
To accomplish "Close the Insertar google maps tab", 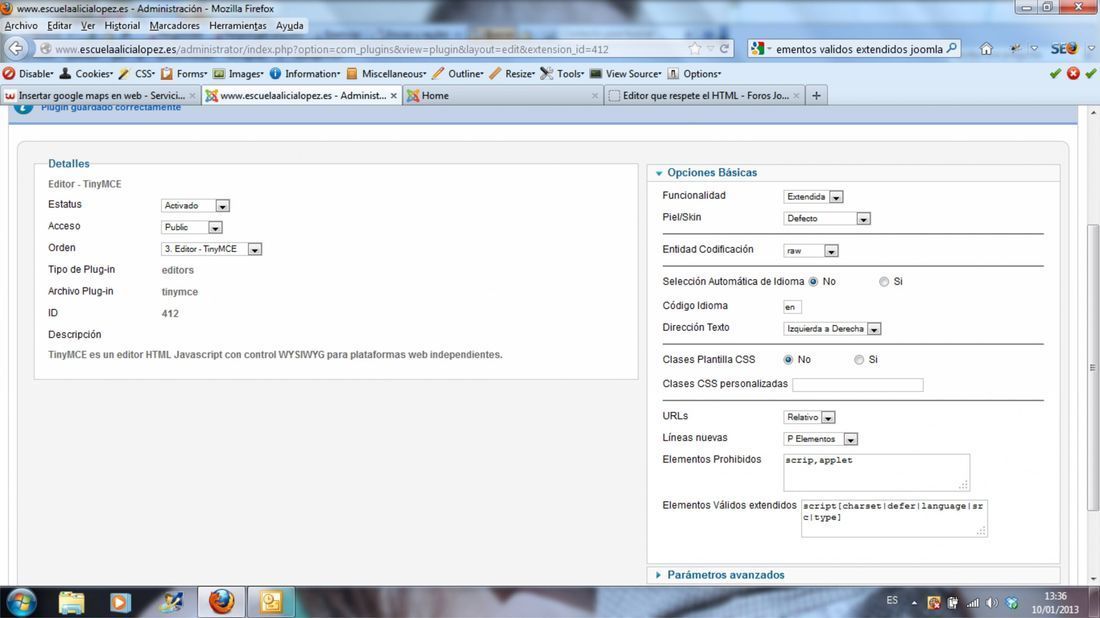I will [192, 95].
